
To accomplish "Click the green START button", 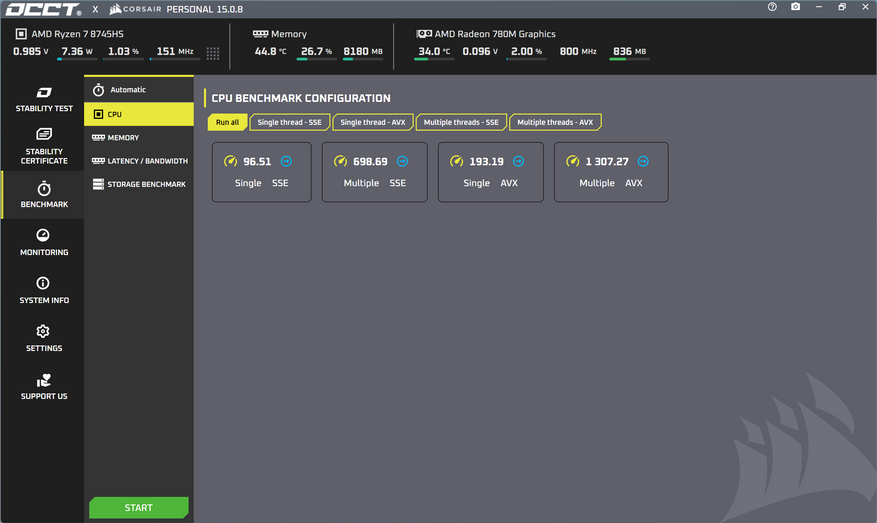I will tap(139, 507).
